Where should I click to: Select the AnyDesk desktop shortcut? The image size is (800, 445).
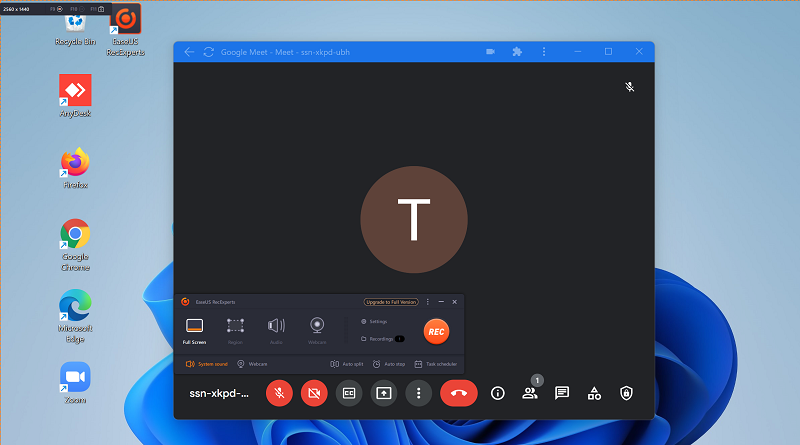click(75, 96)
